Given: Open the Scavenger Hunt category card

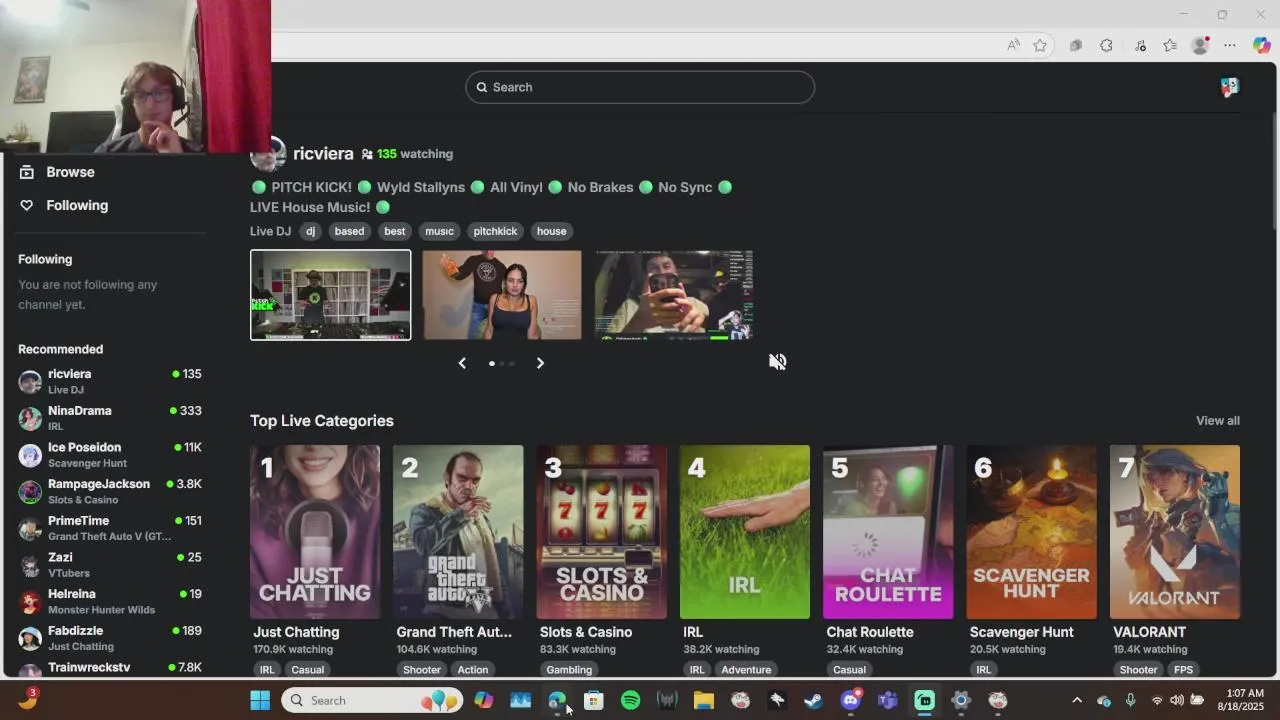Looking at the screenshot, I should point(1031,532).
